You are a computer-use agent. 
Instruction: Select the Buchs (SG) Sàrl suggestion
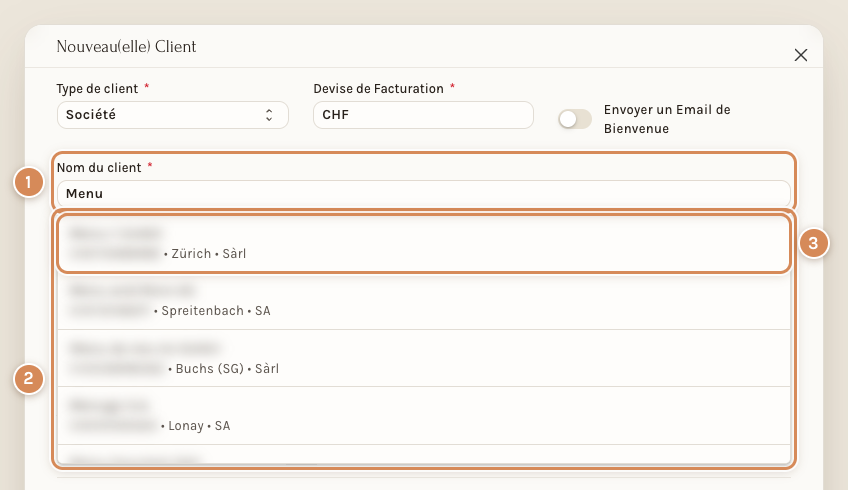(423, 358)
